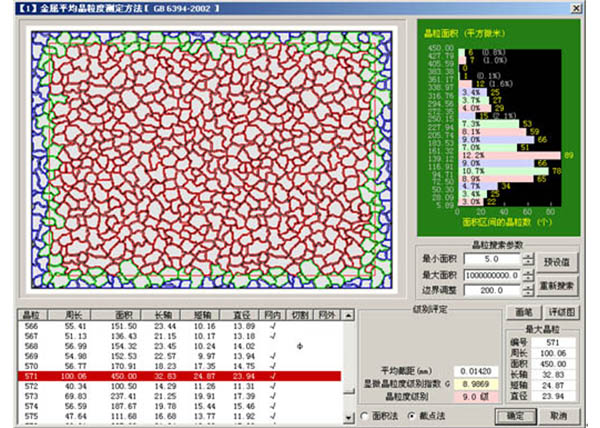This screenshot has width=600, height=428.
Task: Increase 最小面积 with its spinner up arrow
Action: coord(528,256)
